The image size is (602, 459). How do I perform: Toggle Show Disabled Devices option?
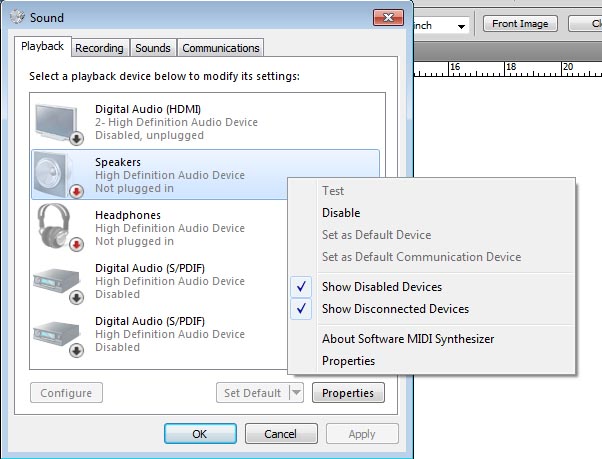click(x=431, y=287)
